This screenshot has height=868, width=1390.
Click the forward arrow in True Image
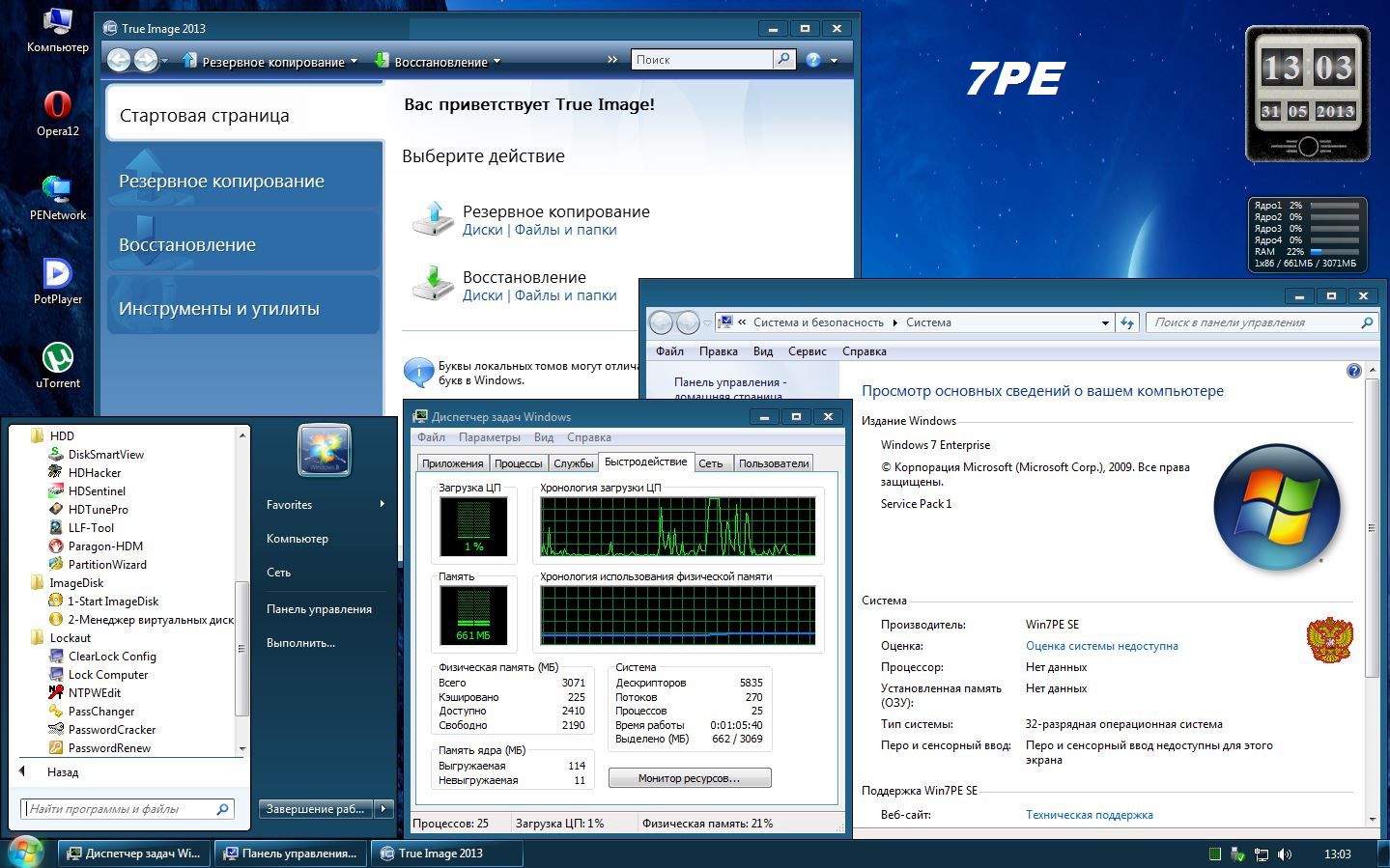point(146,60)
